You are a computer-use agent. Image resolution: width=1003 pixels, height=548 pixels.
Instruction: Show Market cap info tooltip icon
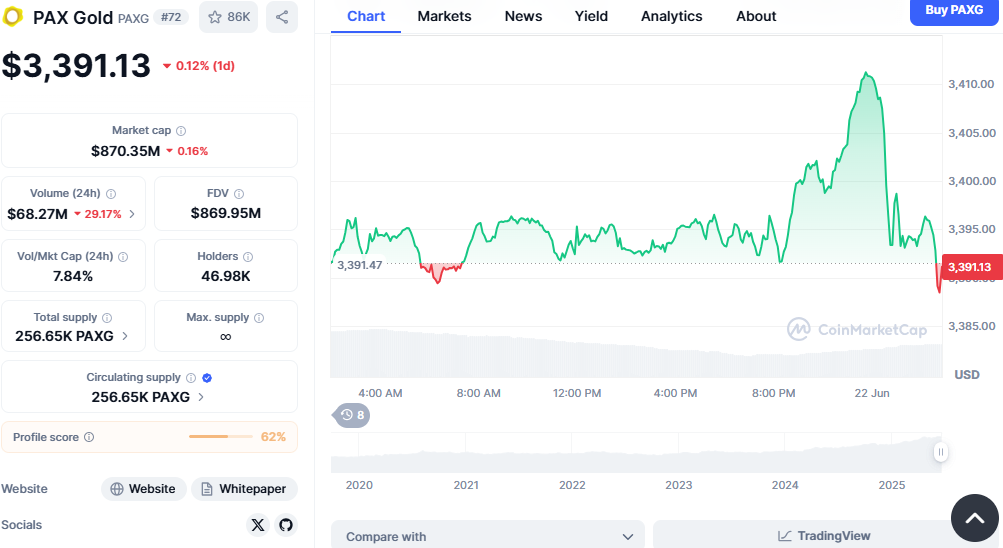(x=181, y=130)
